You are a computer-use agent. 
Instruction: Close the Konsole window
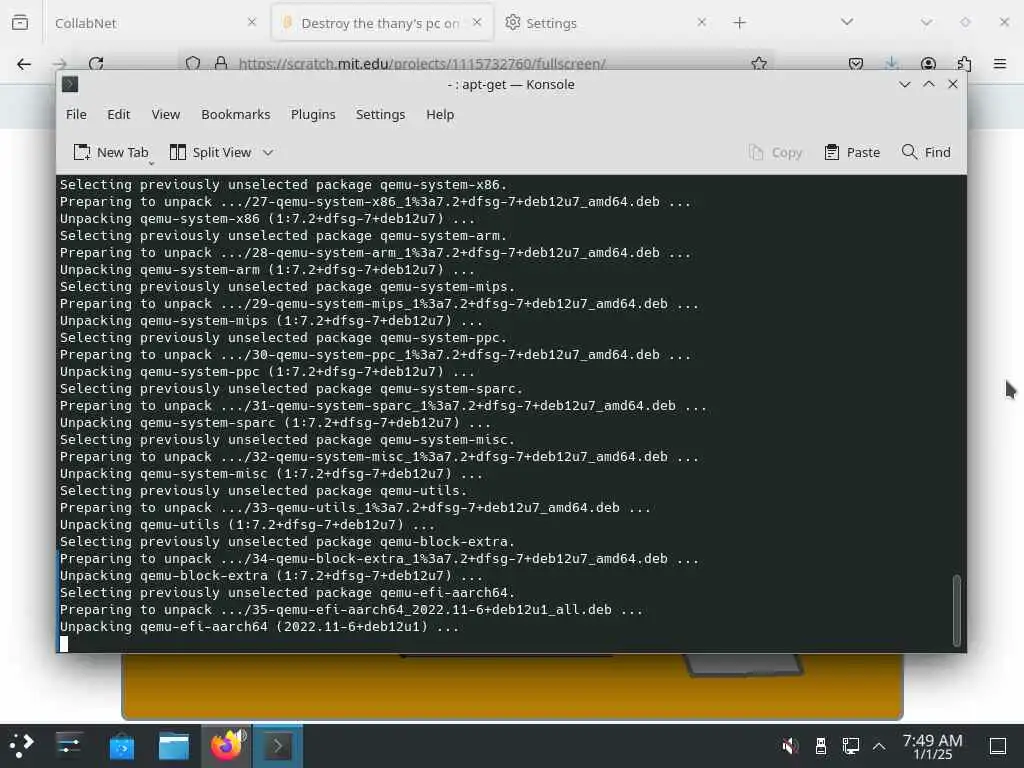953,84
